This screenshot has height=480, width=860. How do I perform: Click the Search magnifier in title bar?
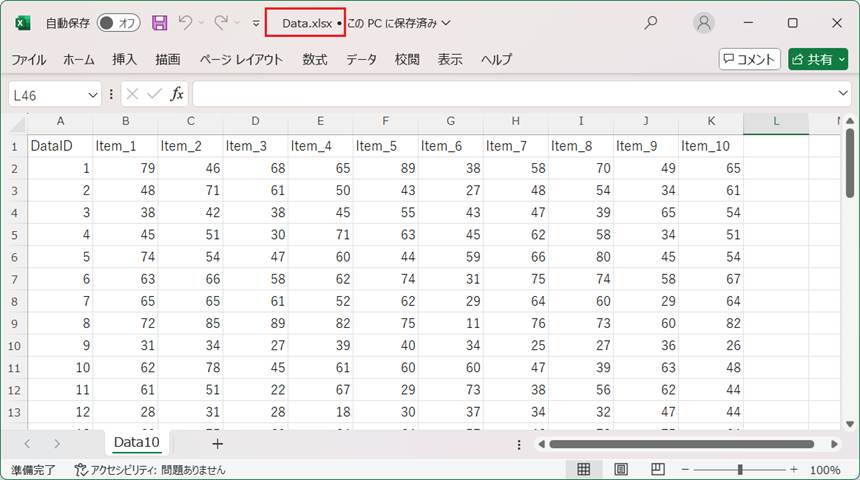pos(651,22)
